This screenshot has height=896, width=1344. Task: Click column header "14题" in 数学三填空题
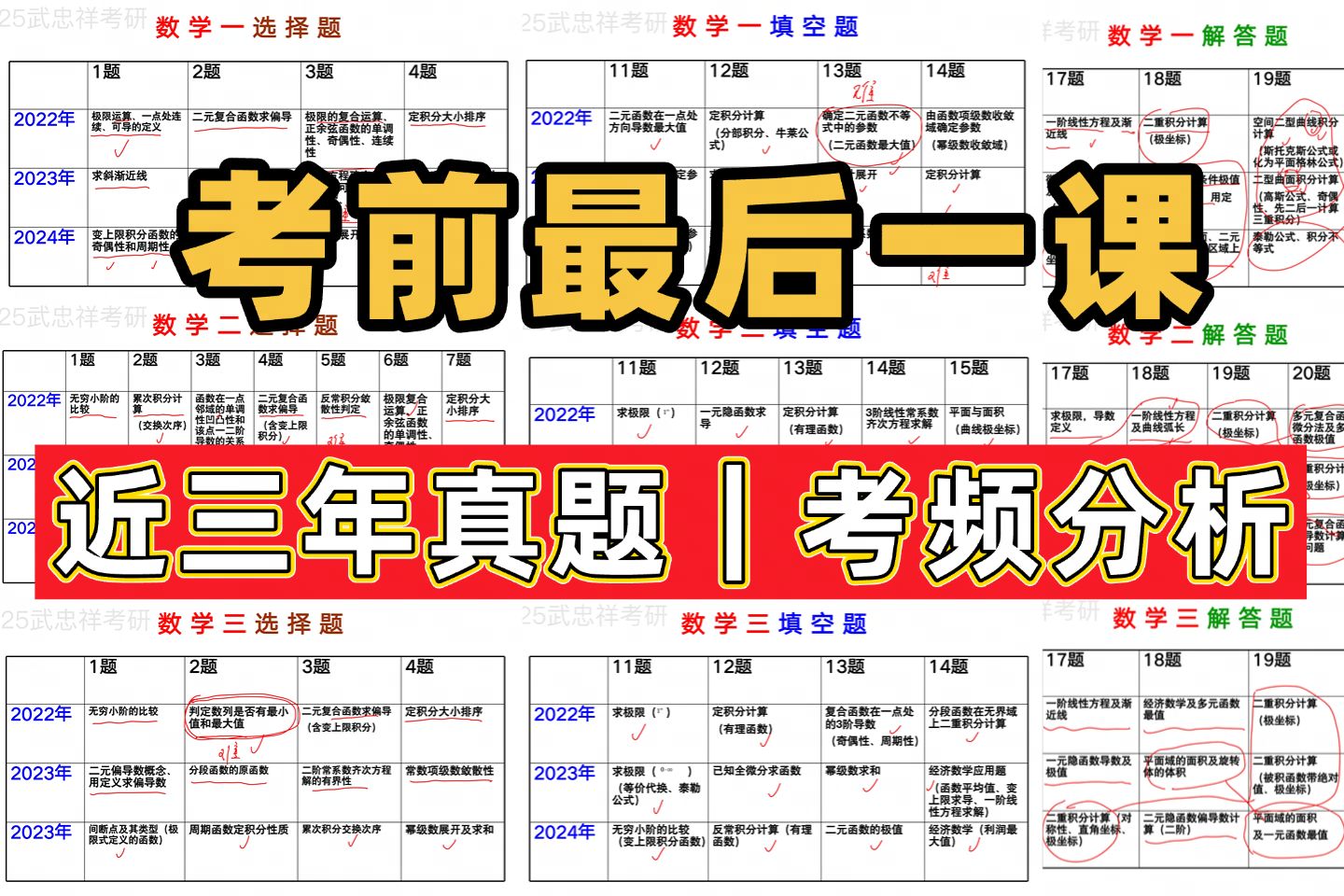[948, 666]
